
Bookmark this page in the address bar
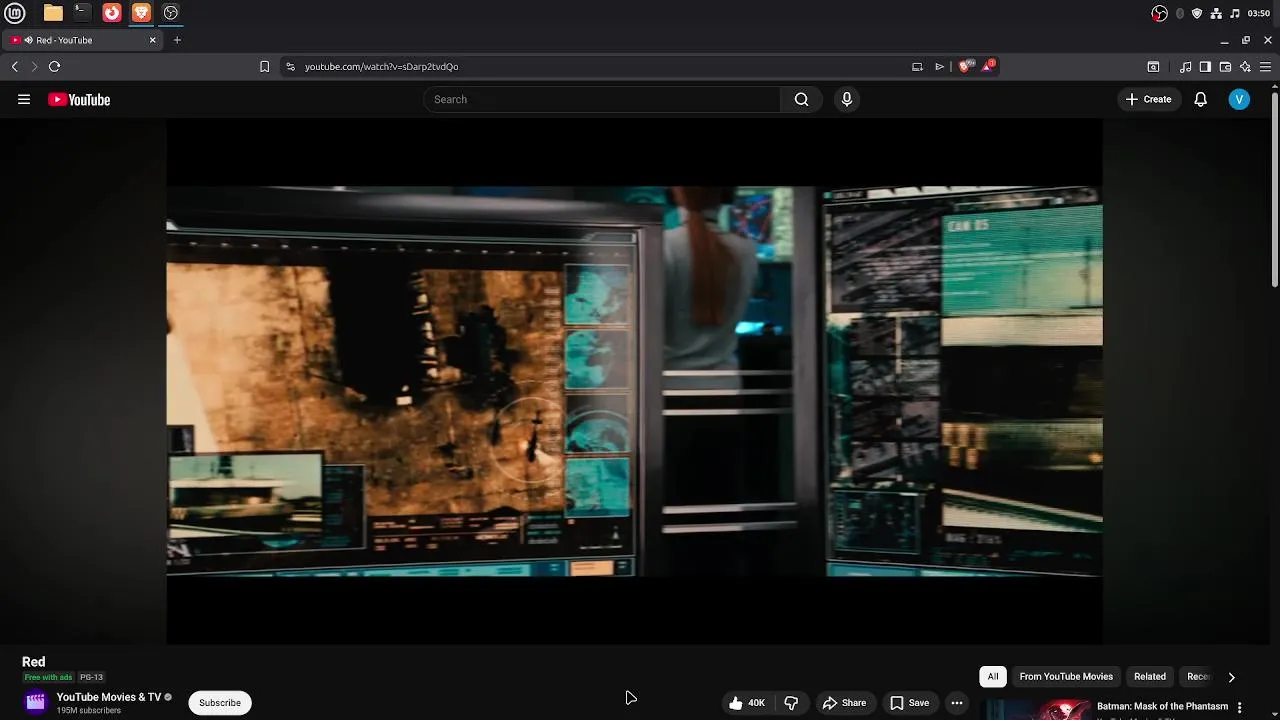pyautogui.click(x=264, y=66)
